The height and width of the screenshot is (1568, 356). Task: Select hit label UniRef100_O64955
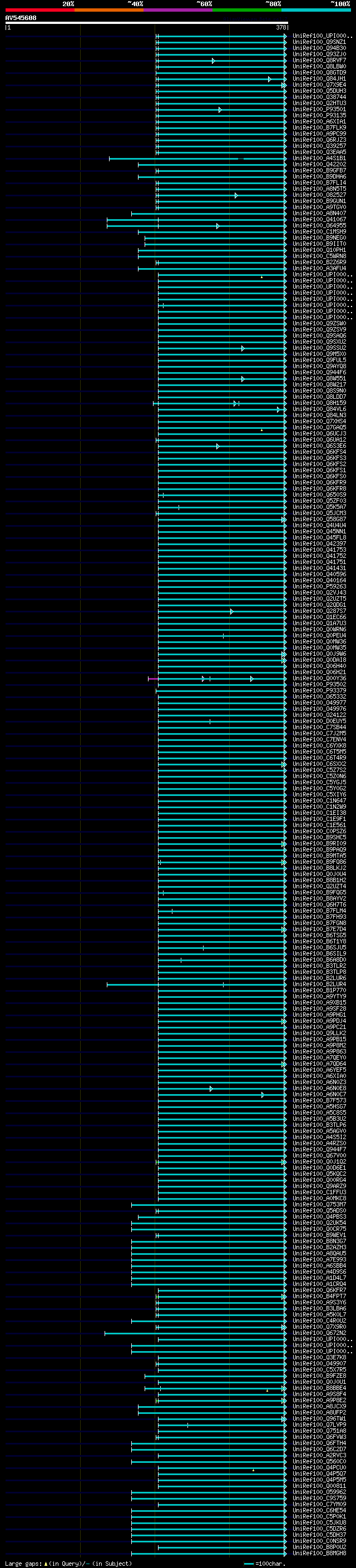(x=319, y=225)
